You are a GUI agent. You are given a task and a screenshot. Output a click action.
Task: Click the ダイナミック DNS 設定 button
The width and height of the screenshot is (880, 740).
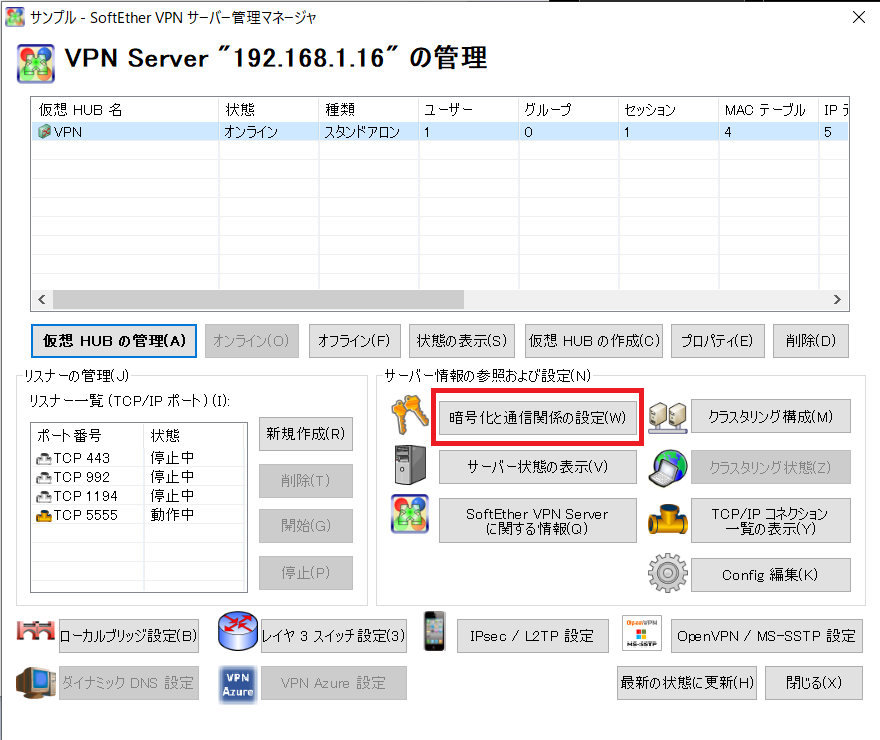pos(129,683)
